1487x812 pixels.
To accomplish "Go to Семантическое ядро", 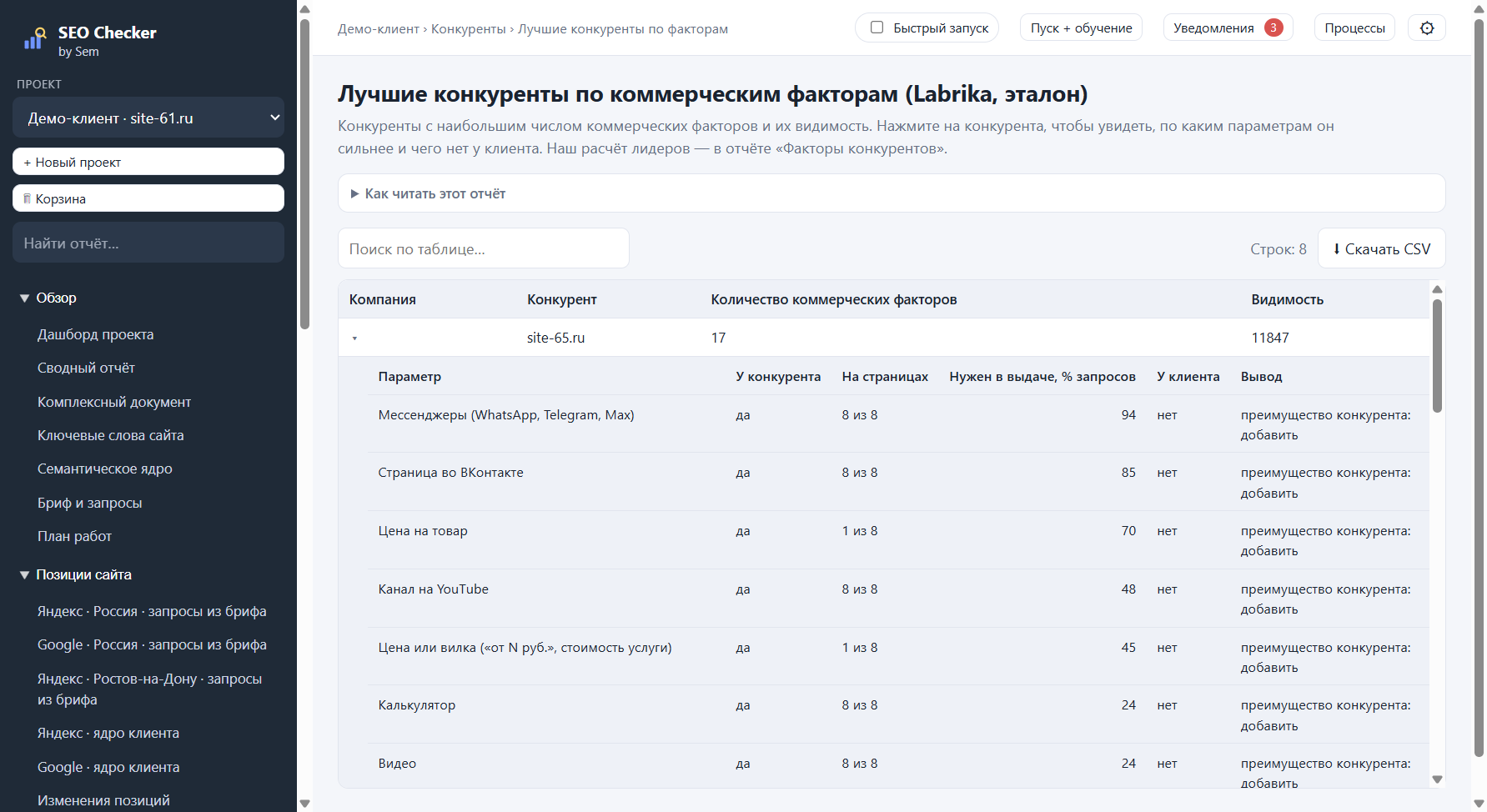I will coord(104,469).
